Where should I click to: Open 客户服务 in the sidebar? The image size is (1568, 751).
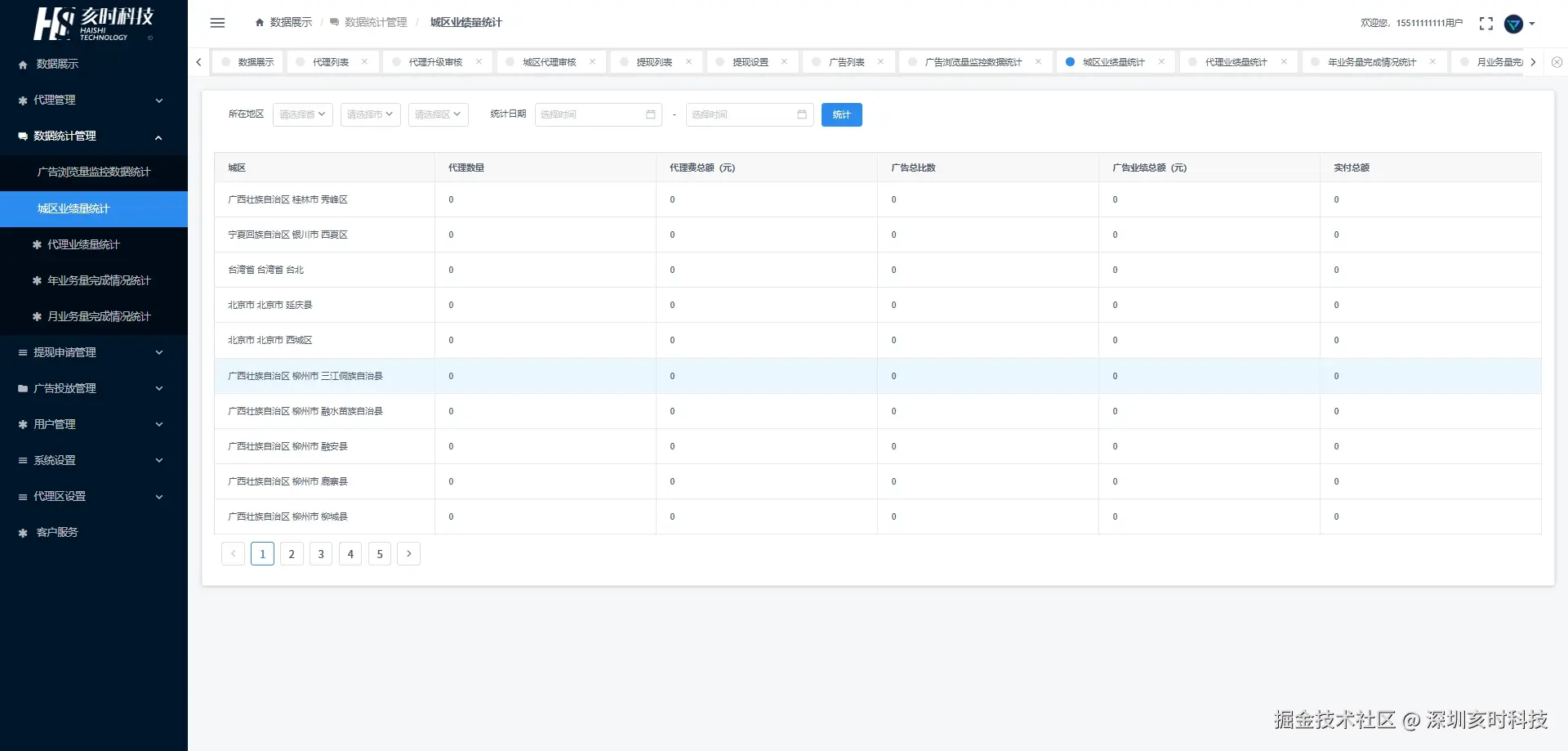(94, 532)
